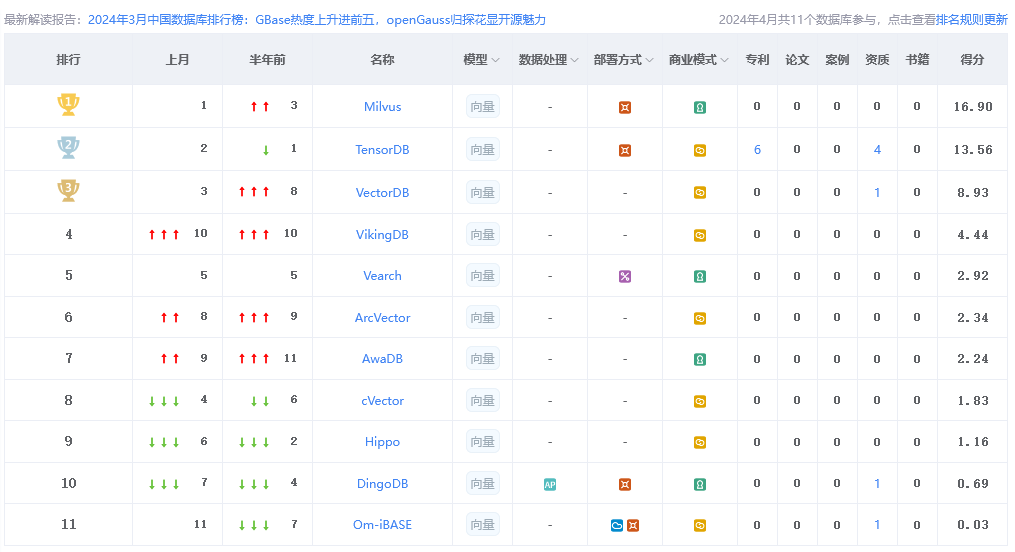Image resolution: width=1015 pixels, height=552 pixels.
Task: Open the VikingDB database link
Action: 383,234
